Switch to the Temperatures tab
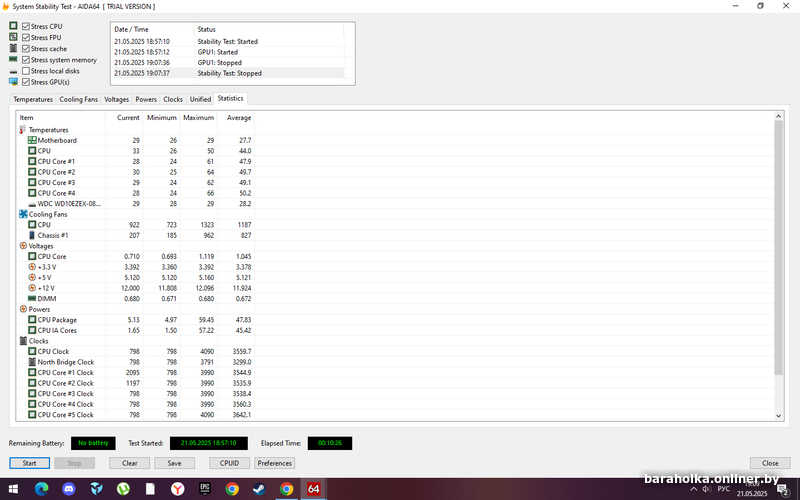 (x=33, y=99)
